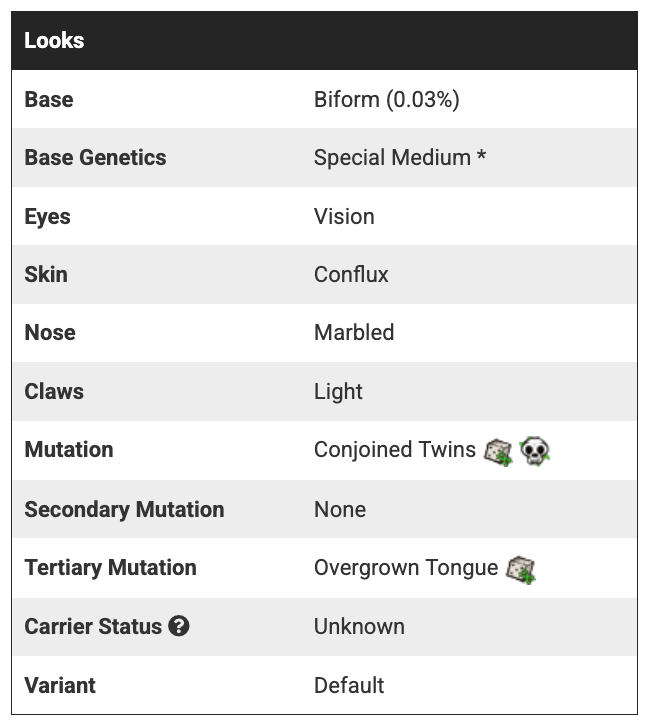Click the Conjoined Twins mutation text
646x724 pixels.
pyautogui.click(x=395, y=450)
